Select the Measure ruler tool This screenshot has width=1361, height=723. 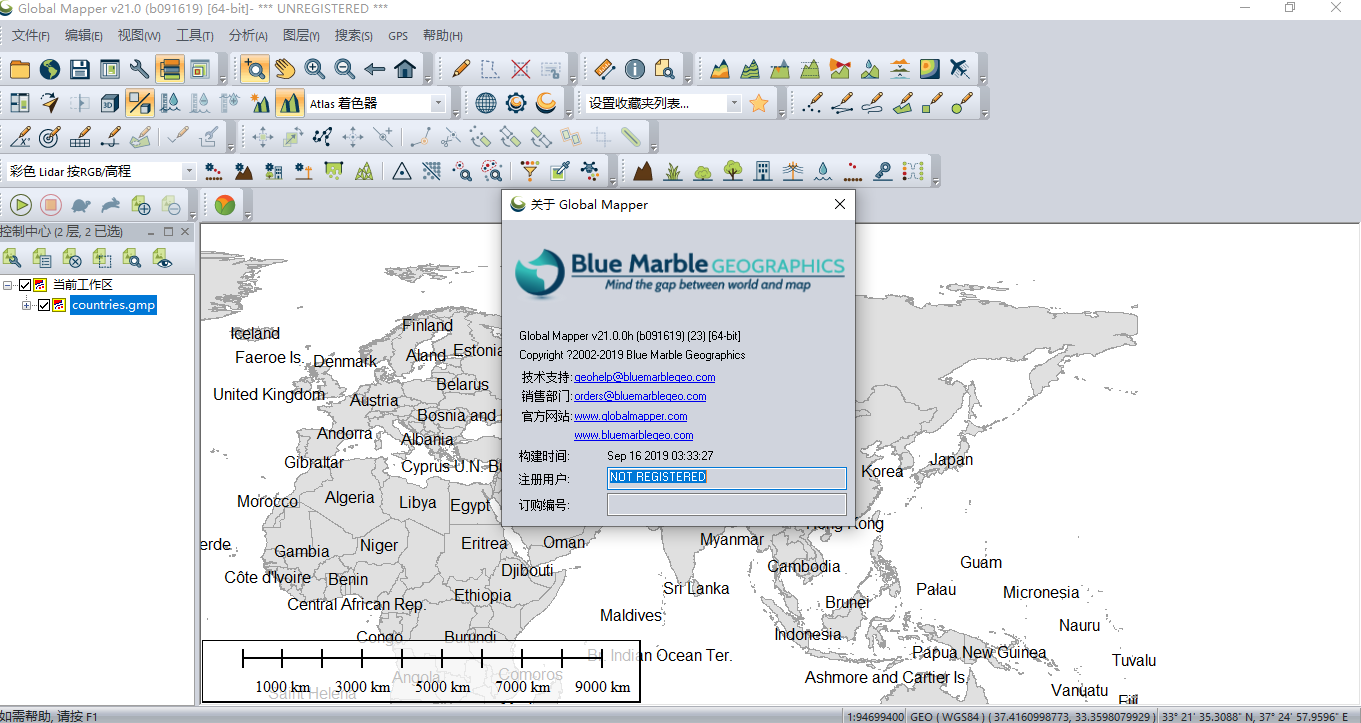click(x=604, y=69)
